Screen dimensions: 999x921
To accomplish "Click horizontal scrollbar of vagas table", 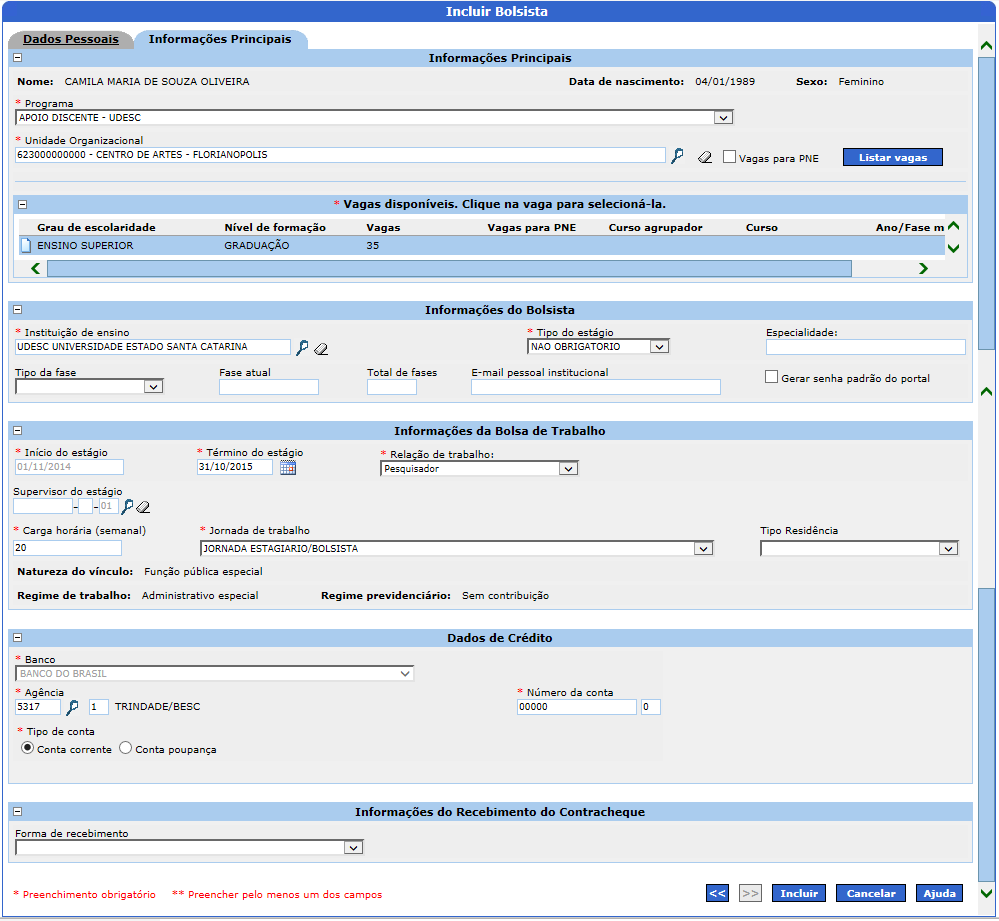I will click(x=449, y=268).
